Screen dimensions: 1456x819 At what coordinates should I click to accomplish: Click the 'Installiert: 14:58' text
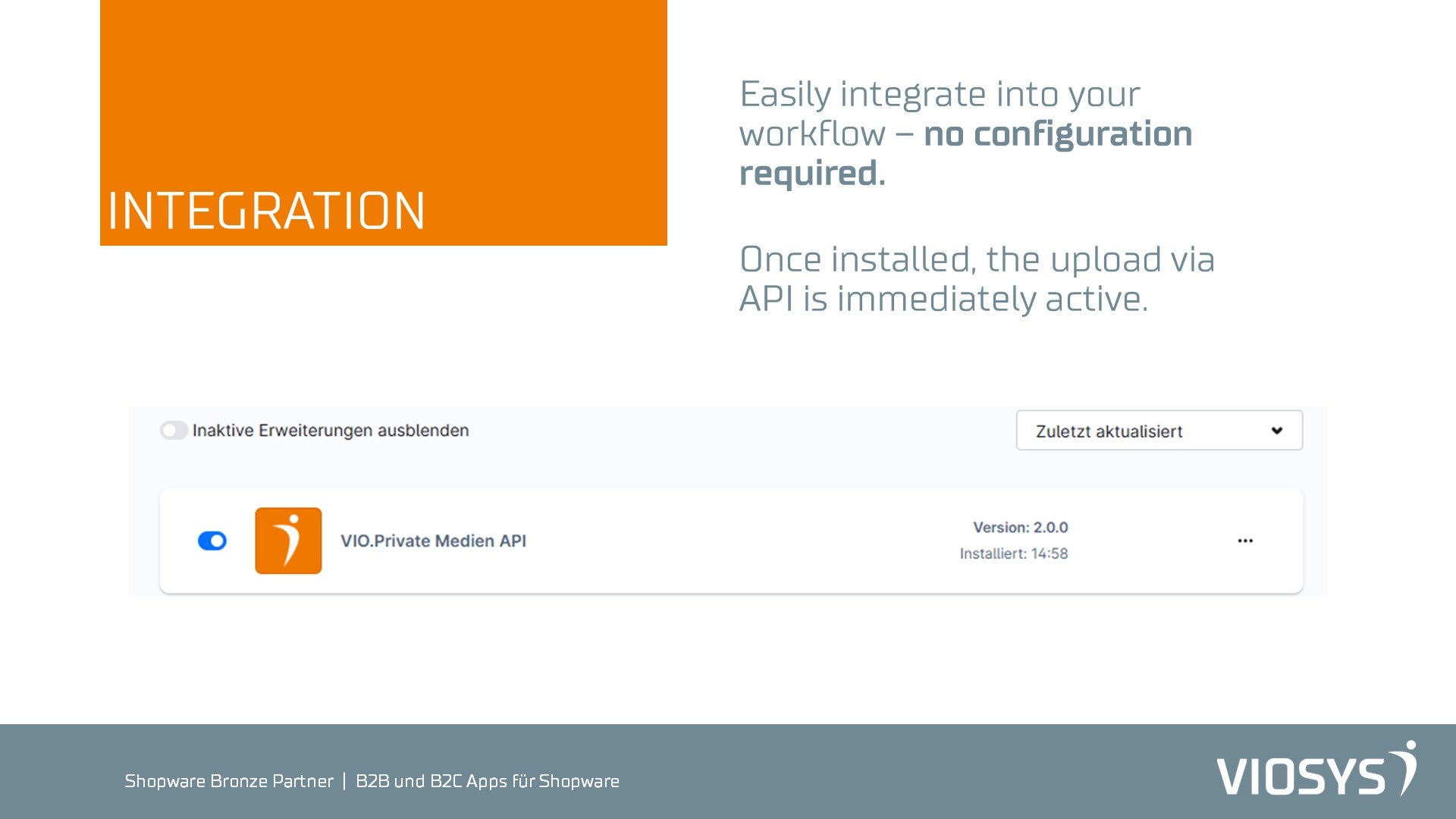1014,554
